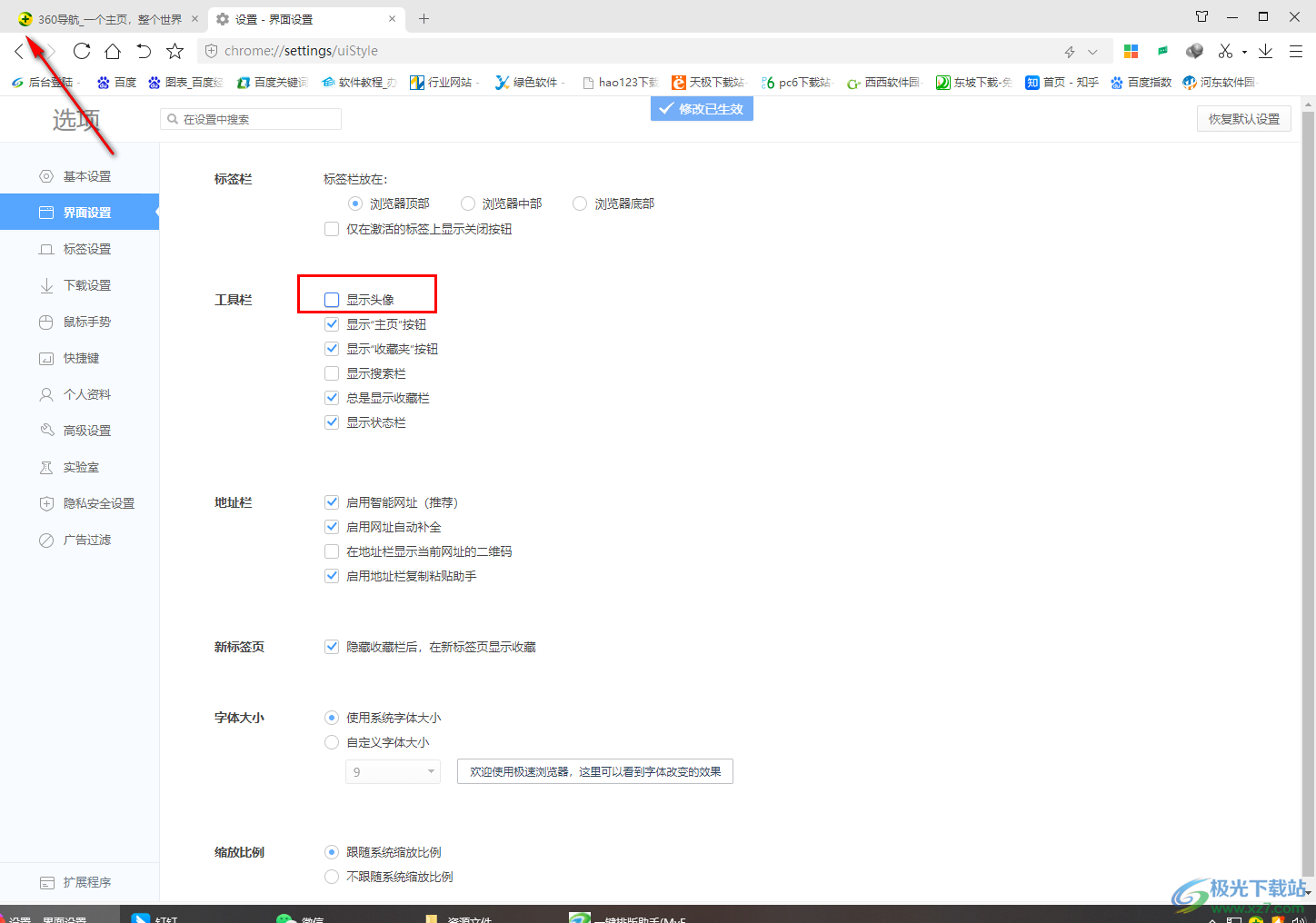1316x923 pixels.
Task: Toggle 启用智能网址 (推荐) checkbox
Action: (x=332, y=502)
